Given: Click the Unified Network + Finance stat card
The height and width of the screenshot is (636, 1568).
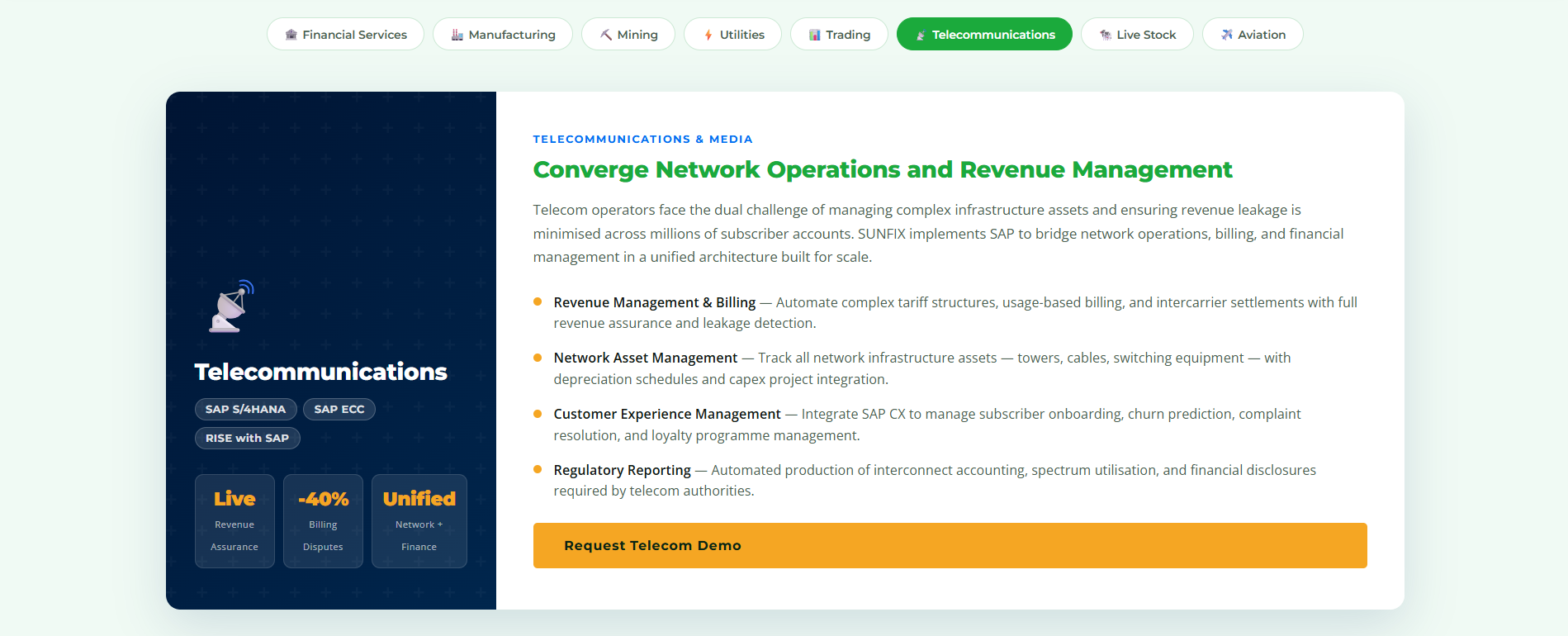Looking at the screenshot, I should pos(419,521).
